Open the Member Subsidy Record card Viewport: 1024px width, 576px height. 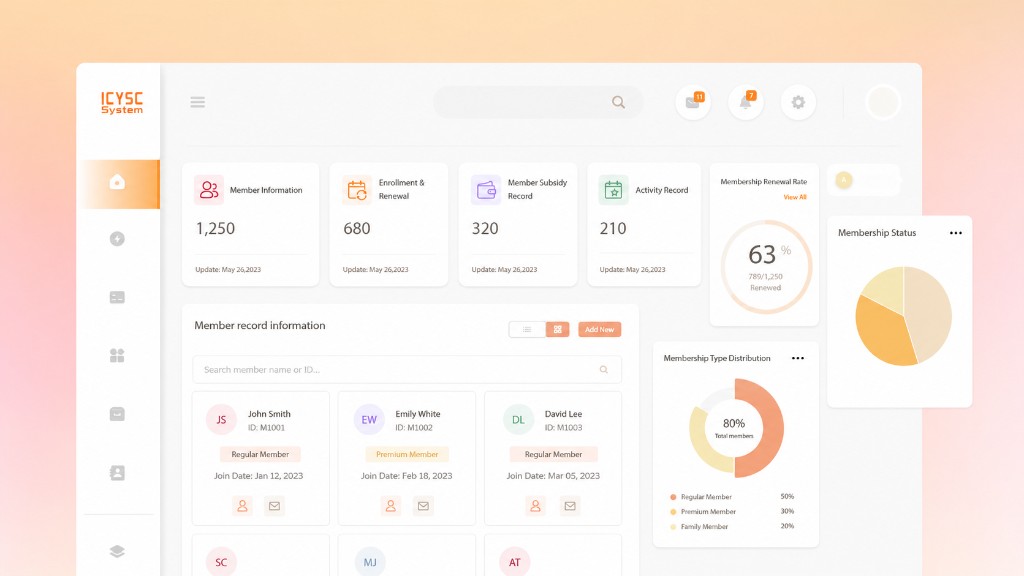pyautogui.click(x=518, y=224)
